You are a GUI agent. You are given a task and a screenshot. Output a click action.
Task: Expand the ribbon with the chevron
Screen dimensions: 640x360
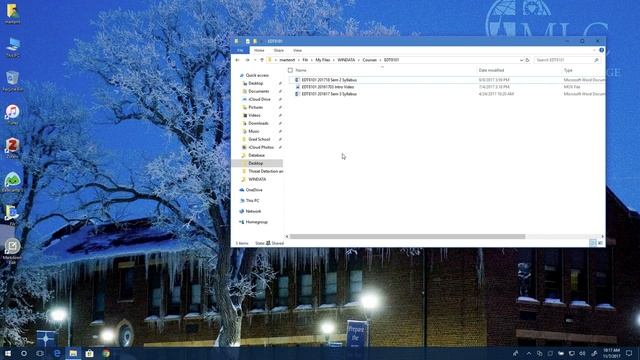coord(594,50)
